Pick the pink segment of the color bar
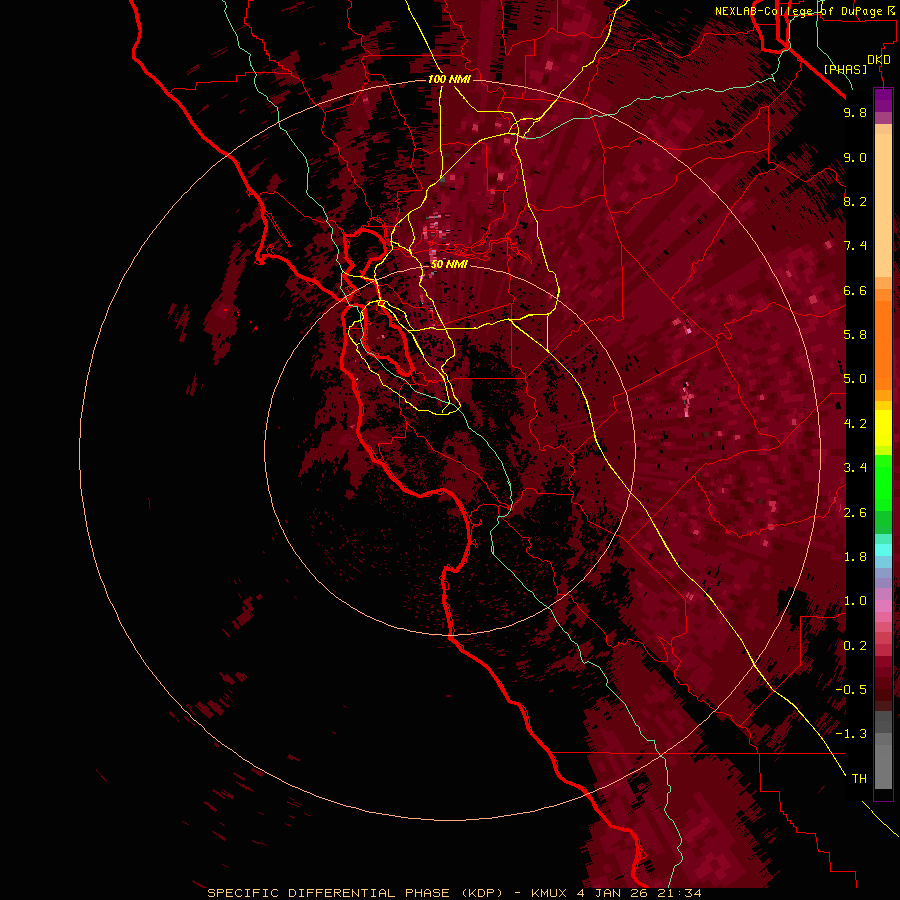 pyautogui.click(x=883, y=606)
